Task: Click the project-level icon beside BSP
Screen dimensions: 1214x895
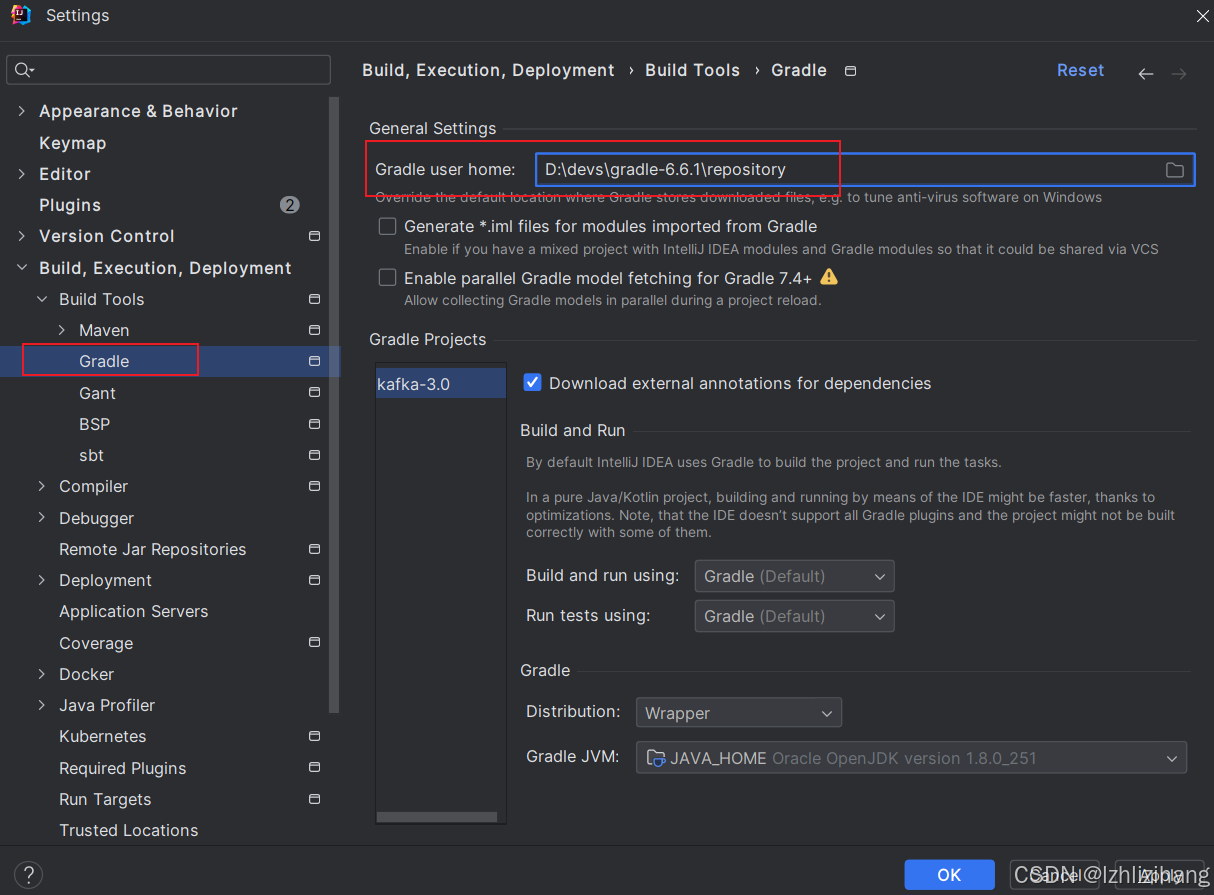Action: (x=314, y=424)
